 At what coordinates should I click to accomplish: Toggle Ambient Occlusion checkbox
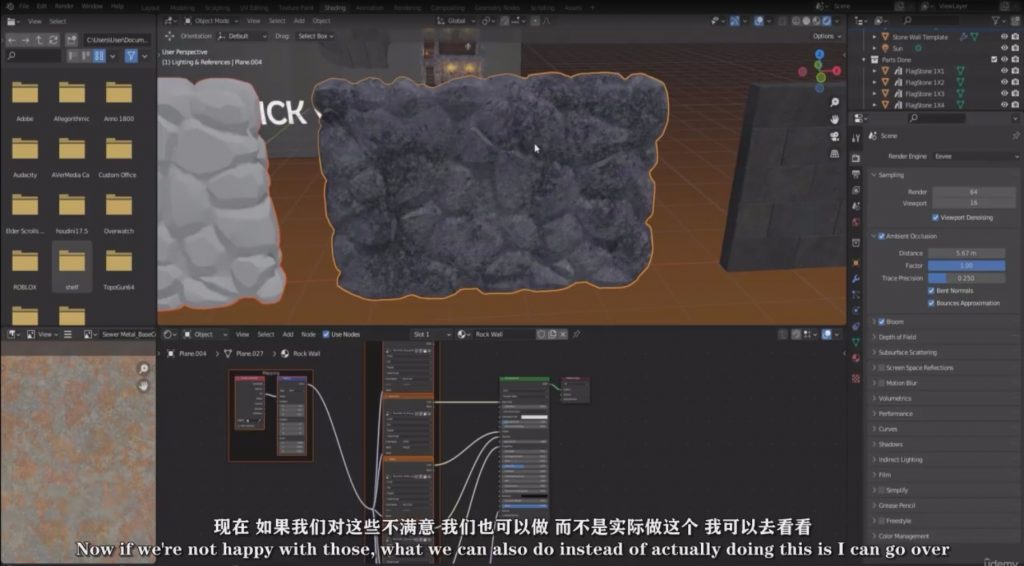(882, 236)
